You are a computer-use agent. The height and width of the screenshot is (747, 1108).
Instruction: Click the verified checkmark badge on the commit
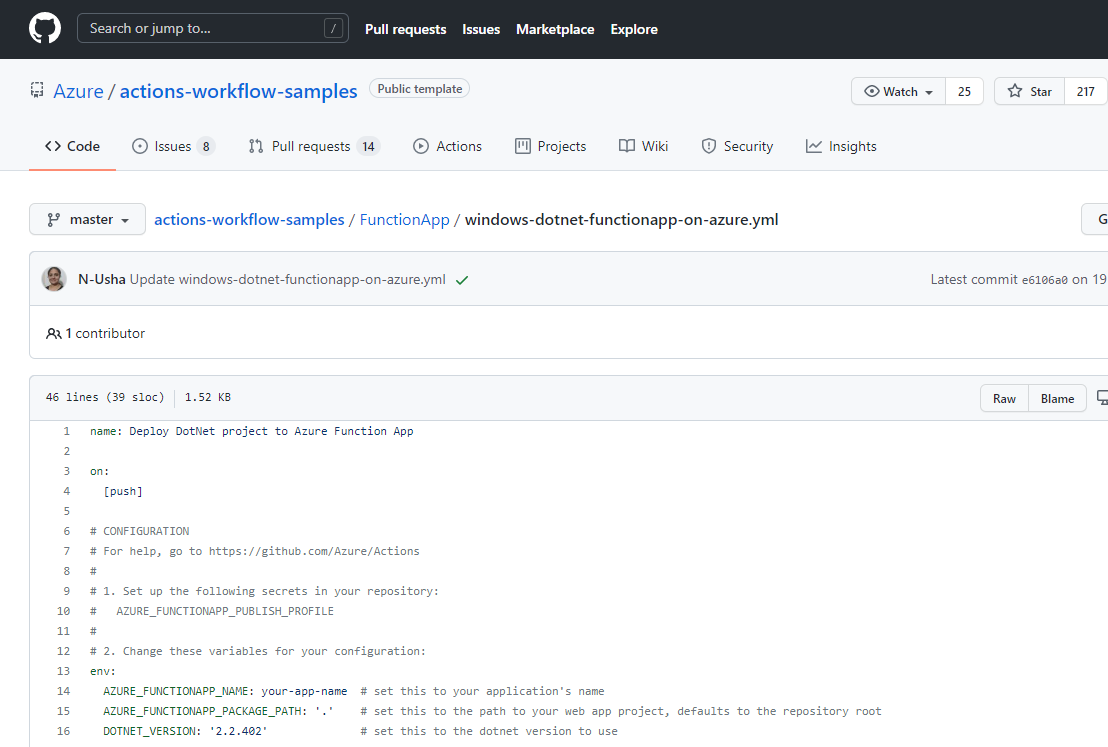[461, 280]
